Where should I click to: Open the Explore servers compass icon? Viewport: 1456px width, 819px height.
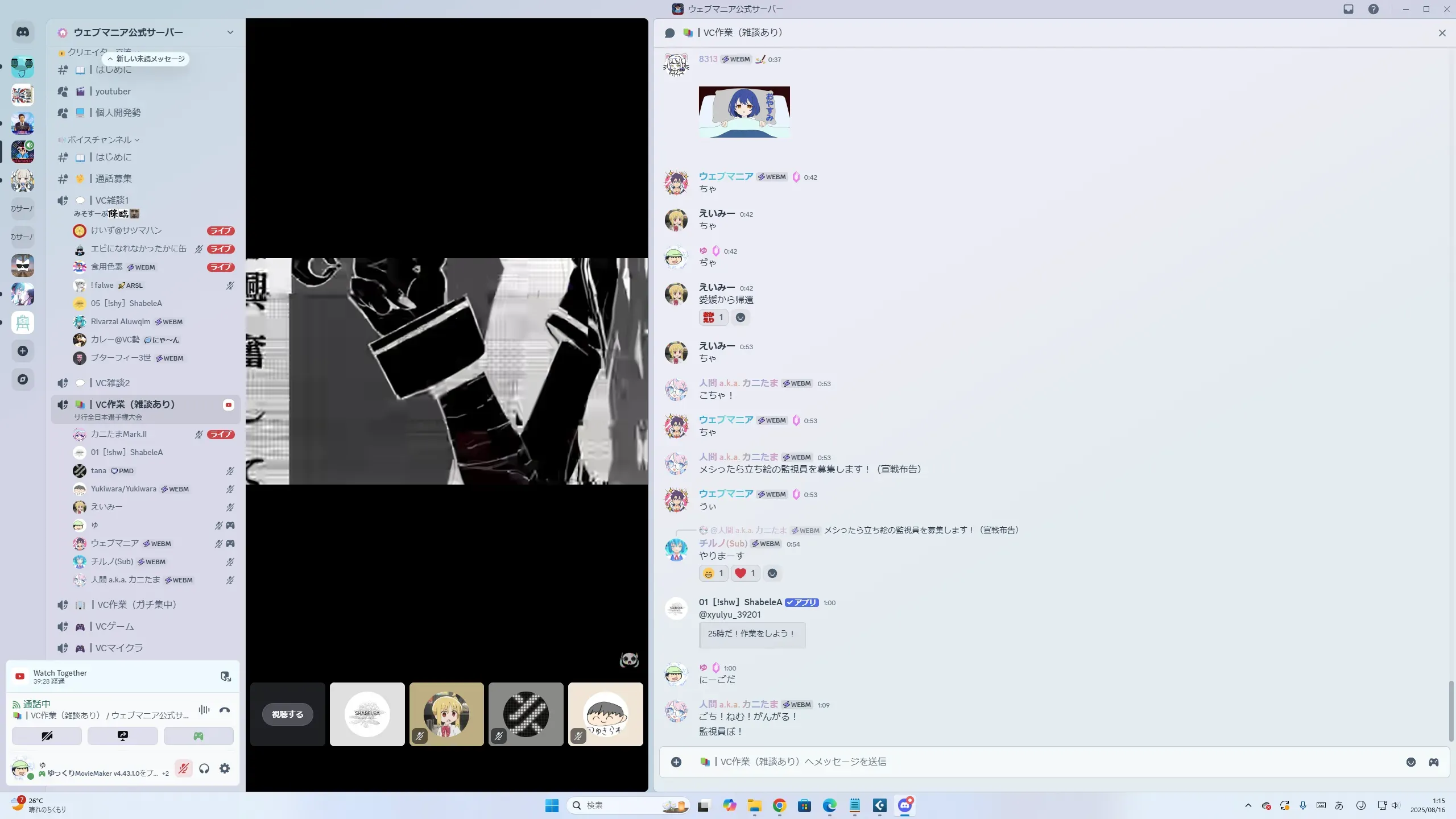pyautogui.click(x=23, y=379)
